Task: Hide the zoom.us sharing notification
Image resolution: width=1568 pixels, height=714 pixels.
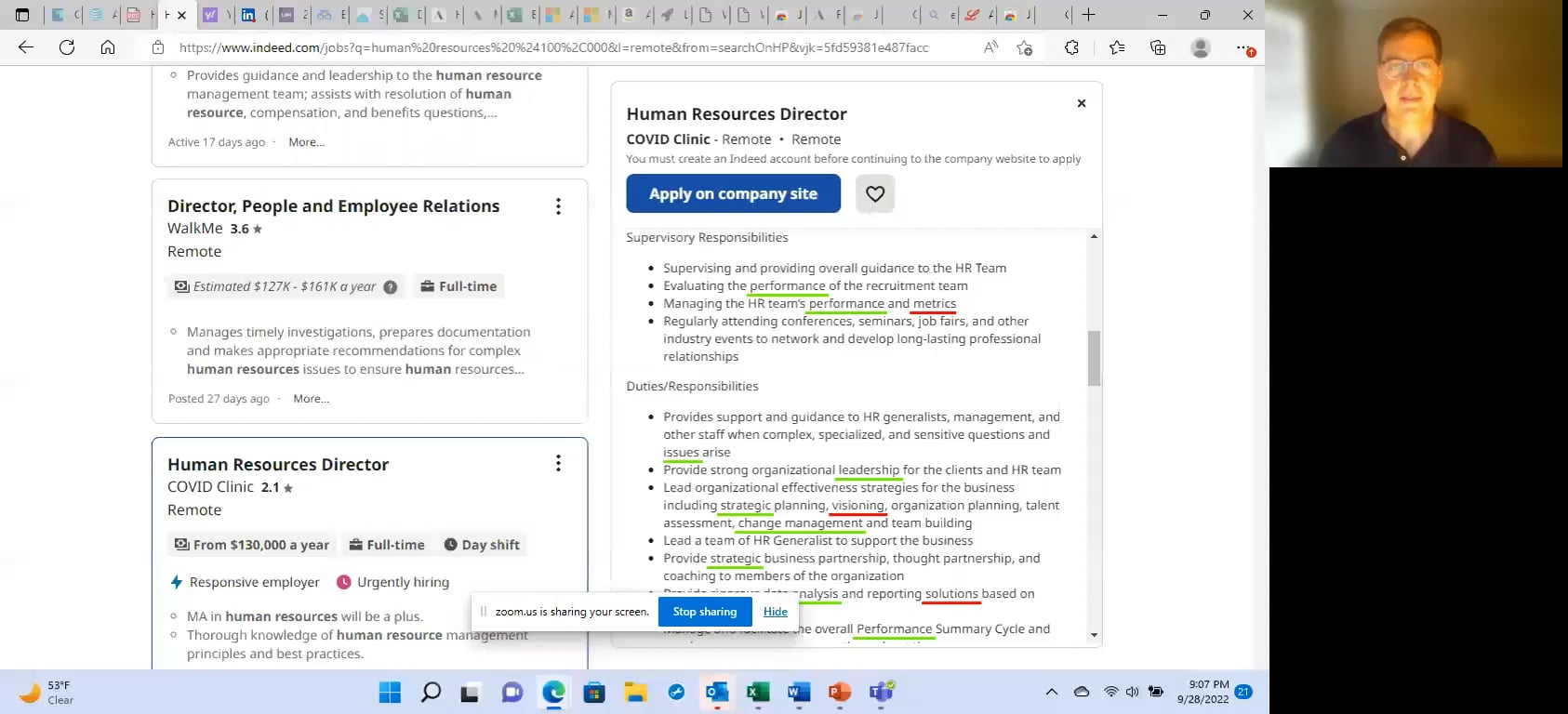Action: click(x=775, y=612)
